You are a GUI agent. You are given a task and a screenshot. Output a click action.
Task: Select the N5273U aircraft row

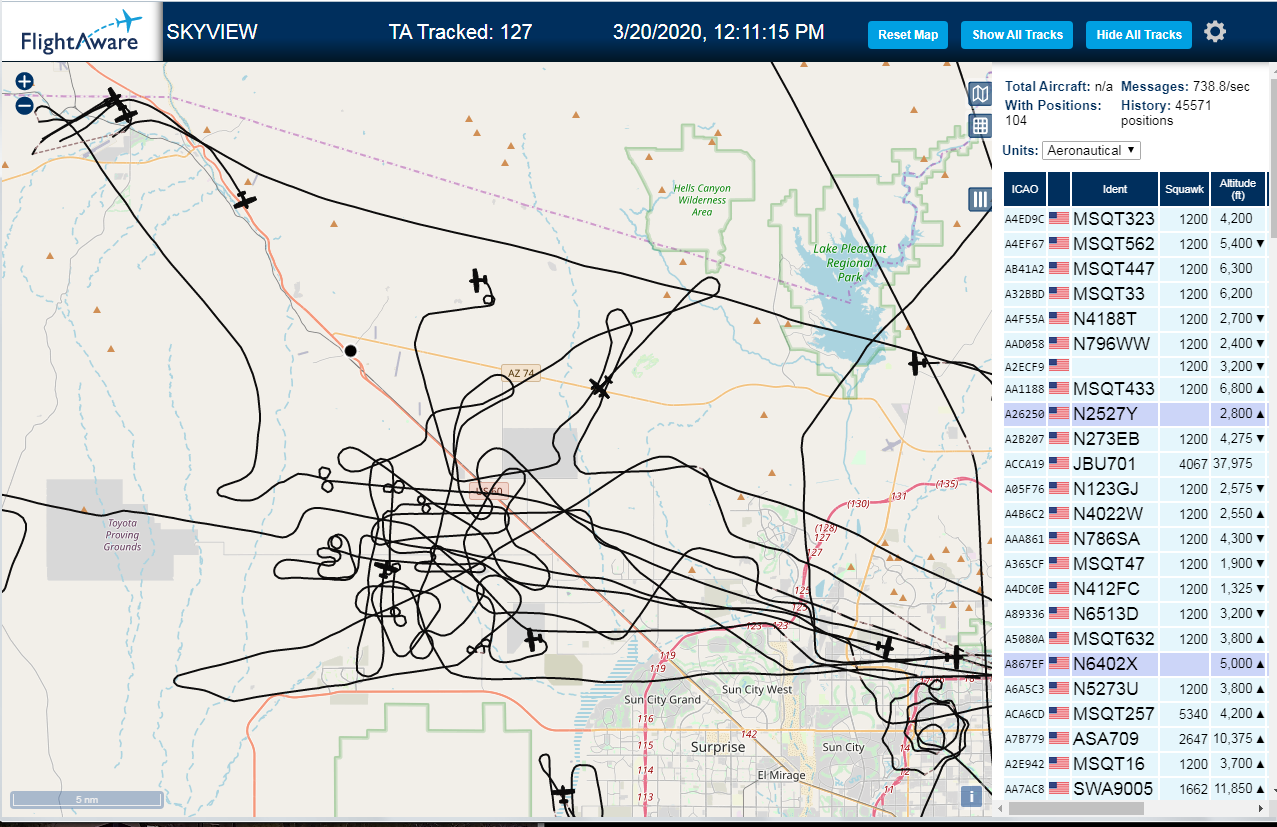(1136, 689)
